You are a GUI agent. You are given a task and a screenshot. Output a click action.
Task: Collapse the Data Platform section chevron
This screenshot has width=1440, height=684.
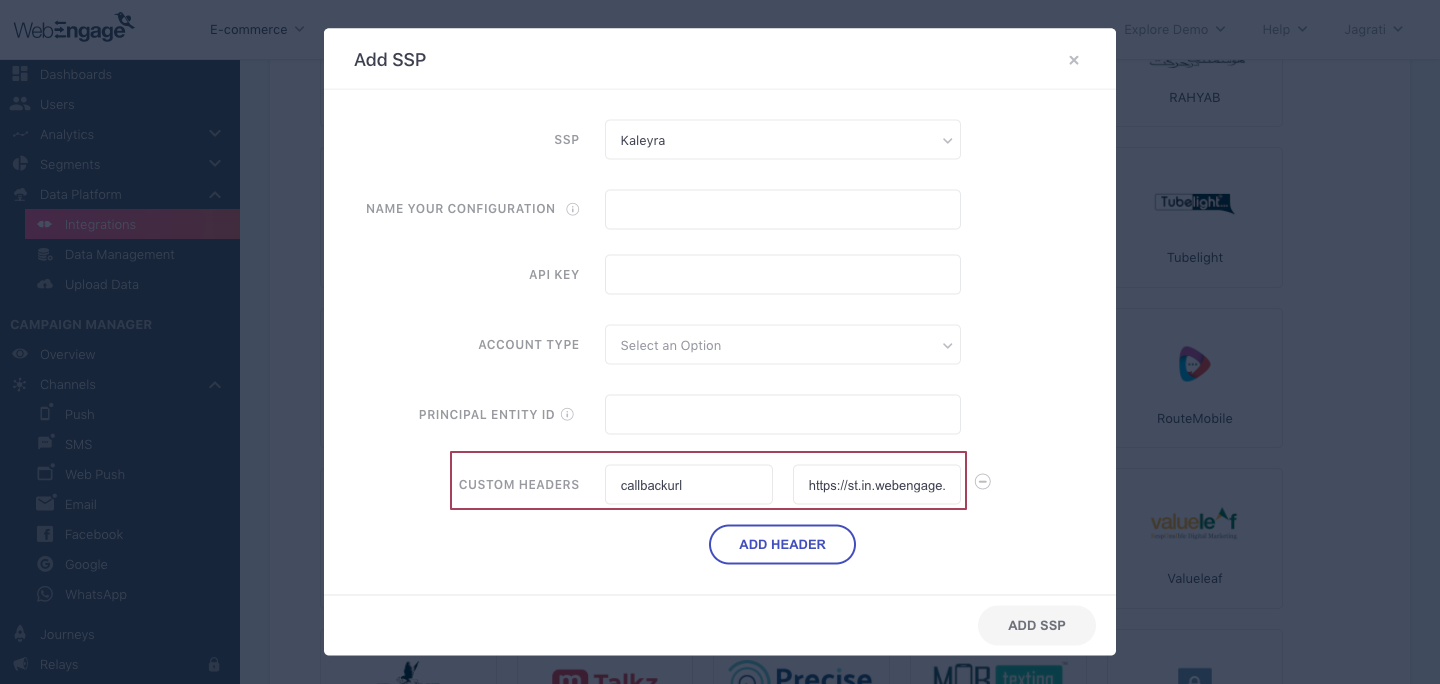tap(215, 194)
